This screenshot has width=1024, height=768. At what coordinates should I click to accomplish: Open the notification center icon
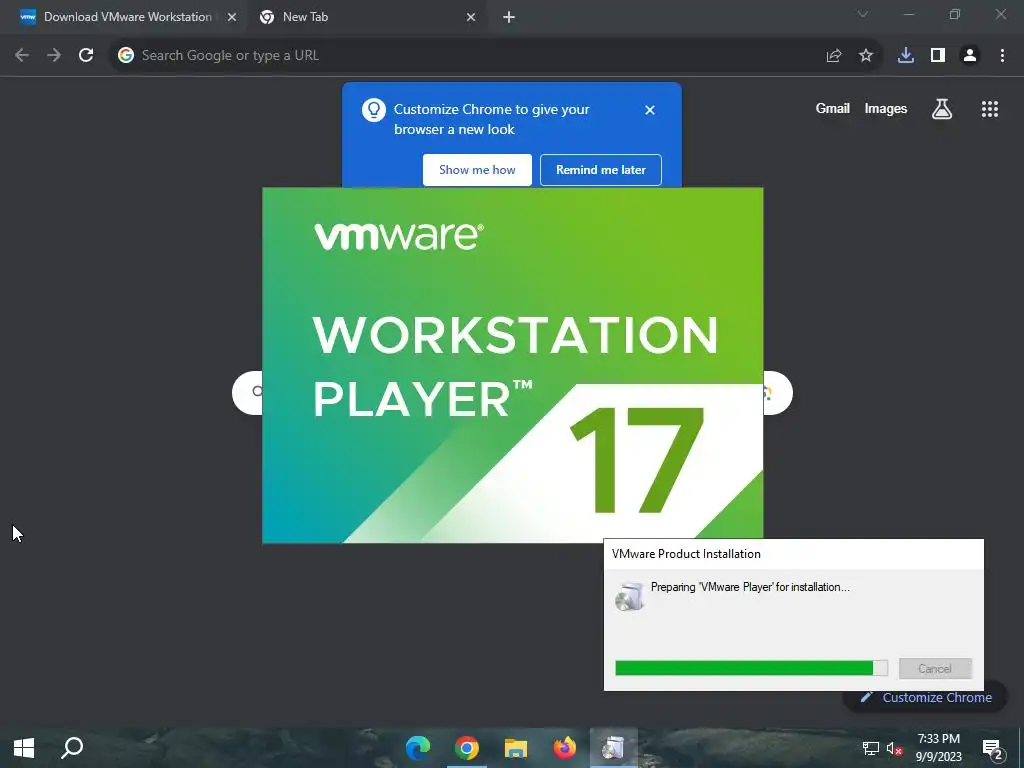click(993, 748)
